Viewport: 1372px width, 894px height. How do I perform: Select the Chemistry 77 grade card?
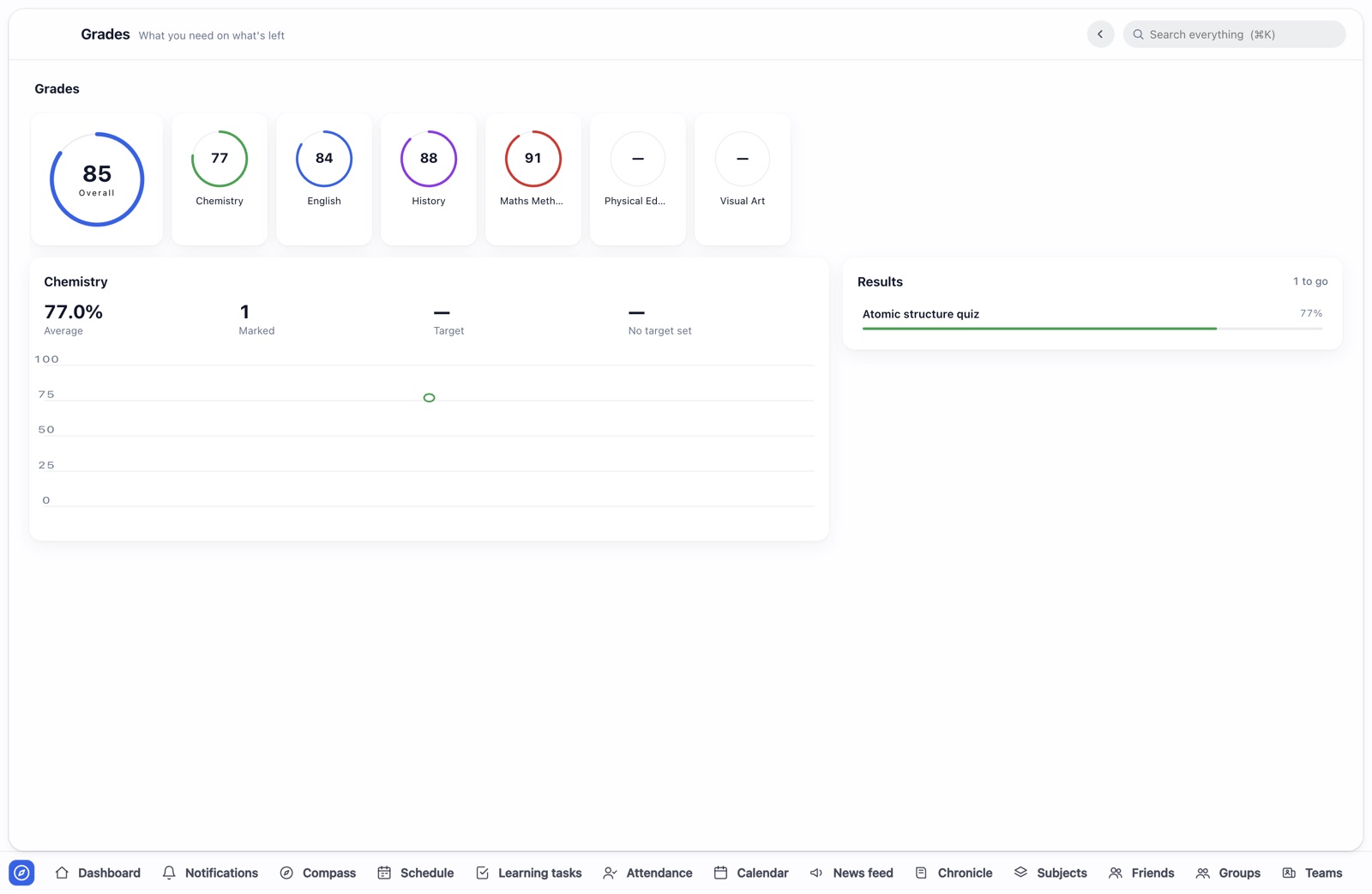point(220,179)
